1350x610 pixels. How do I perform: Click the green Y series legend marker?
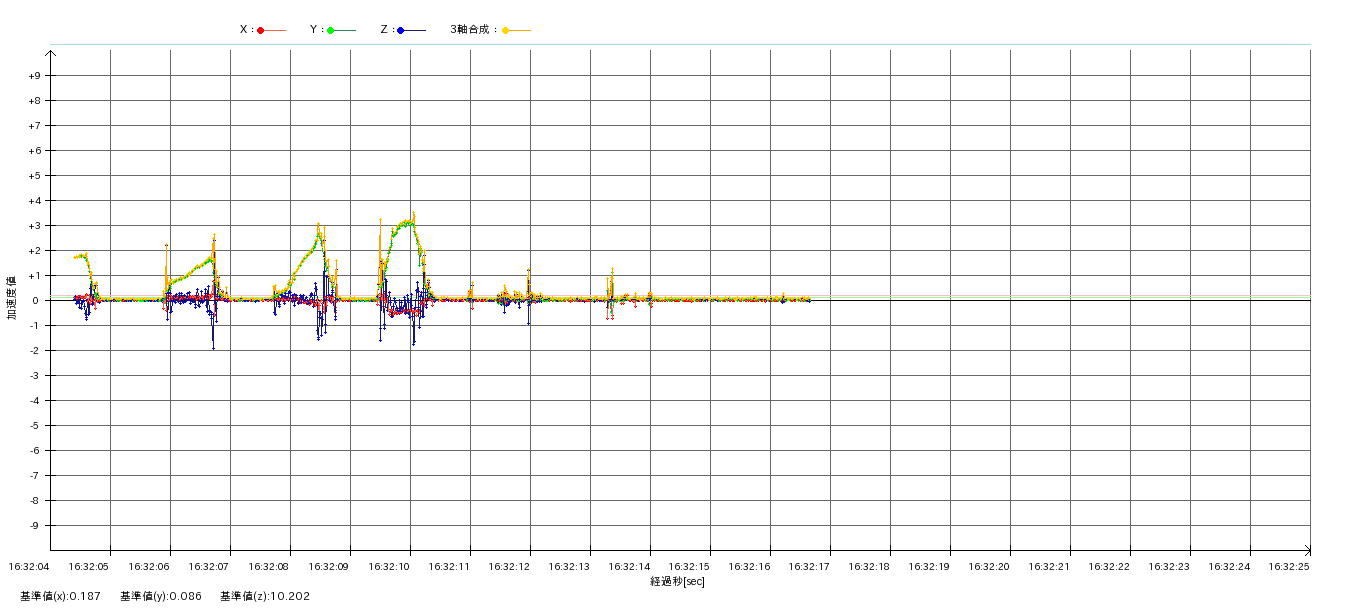pyautogui.click(x=331, y=30)
